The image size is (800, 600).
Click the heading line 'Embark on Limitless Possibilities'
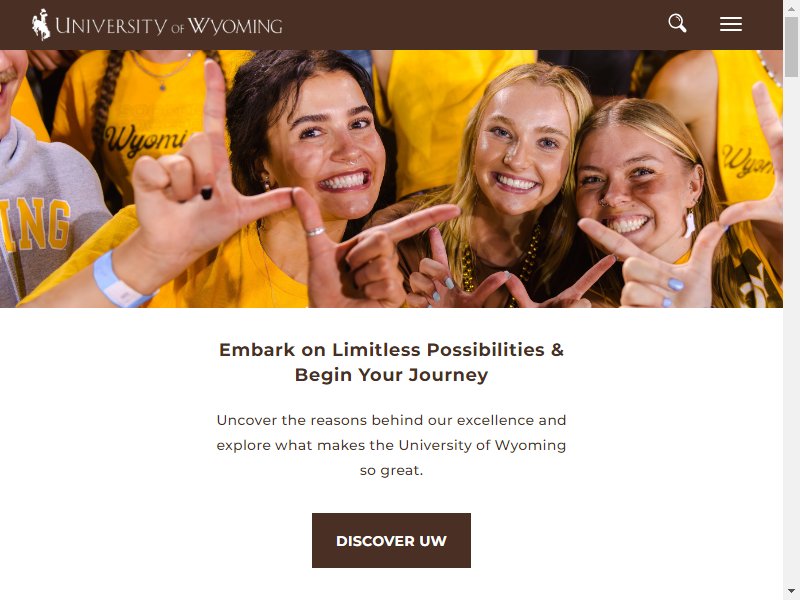391,350
